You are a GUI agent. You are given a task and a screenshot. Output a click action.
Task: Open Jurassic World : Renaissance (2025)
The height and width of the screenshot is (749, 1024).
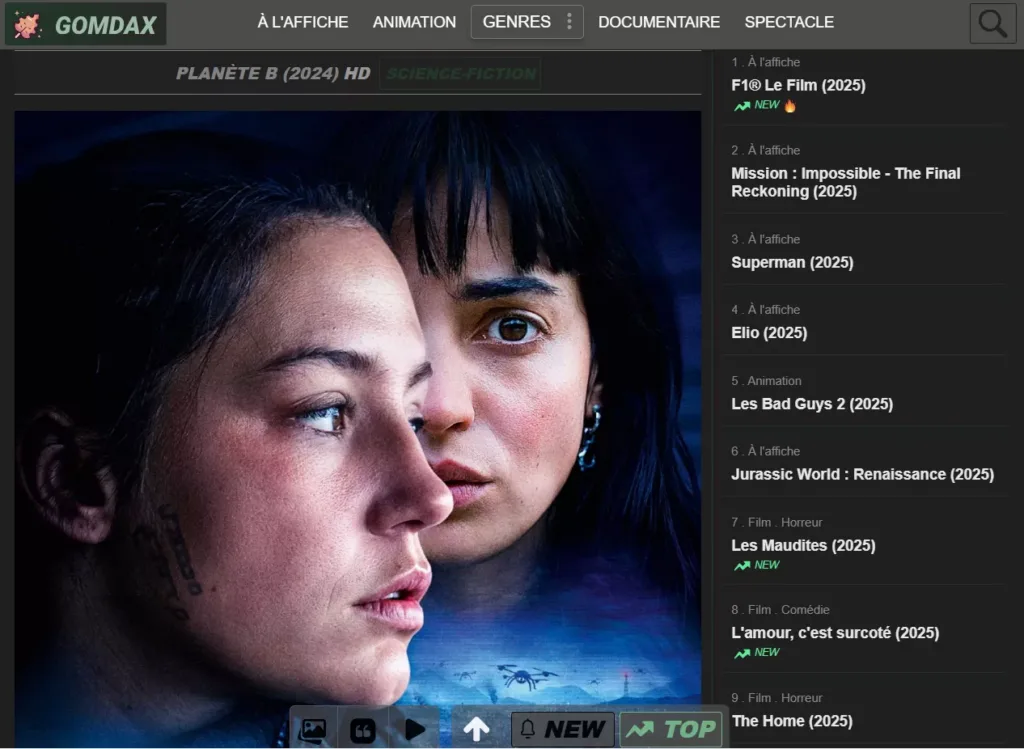(862, 474)
